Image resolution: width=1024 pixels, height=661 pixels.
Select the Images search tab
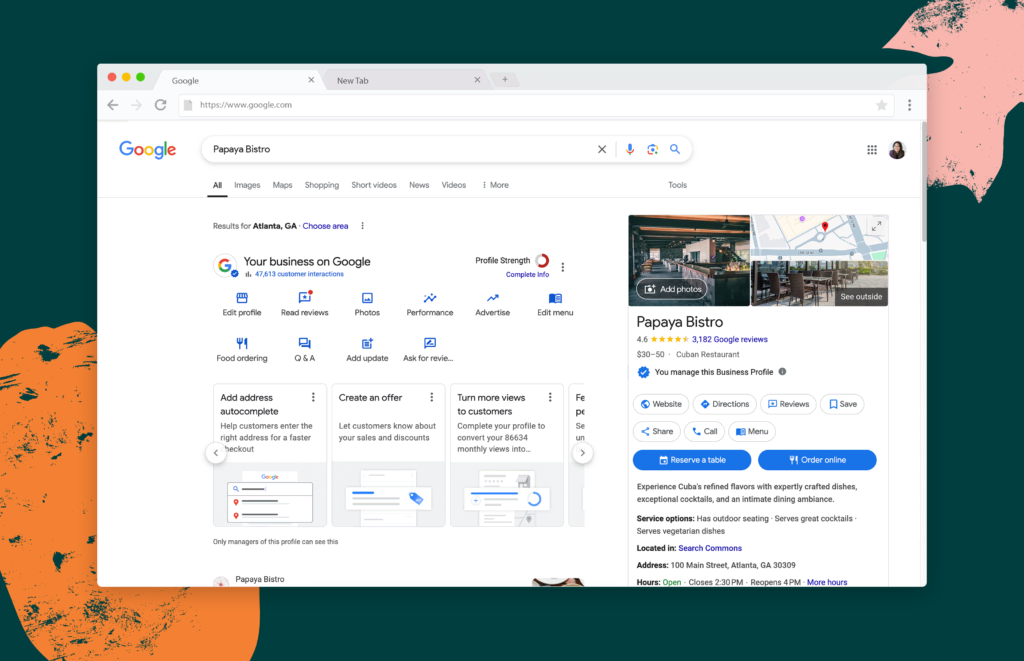point(247,185)
